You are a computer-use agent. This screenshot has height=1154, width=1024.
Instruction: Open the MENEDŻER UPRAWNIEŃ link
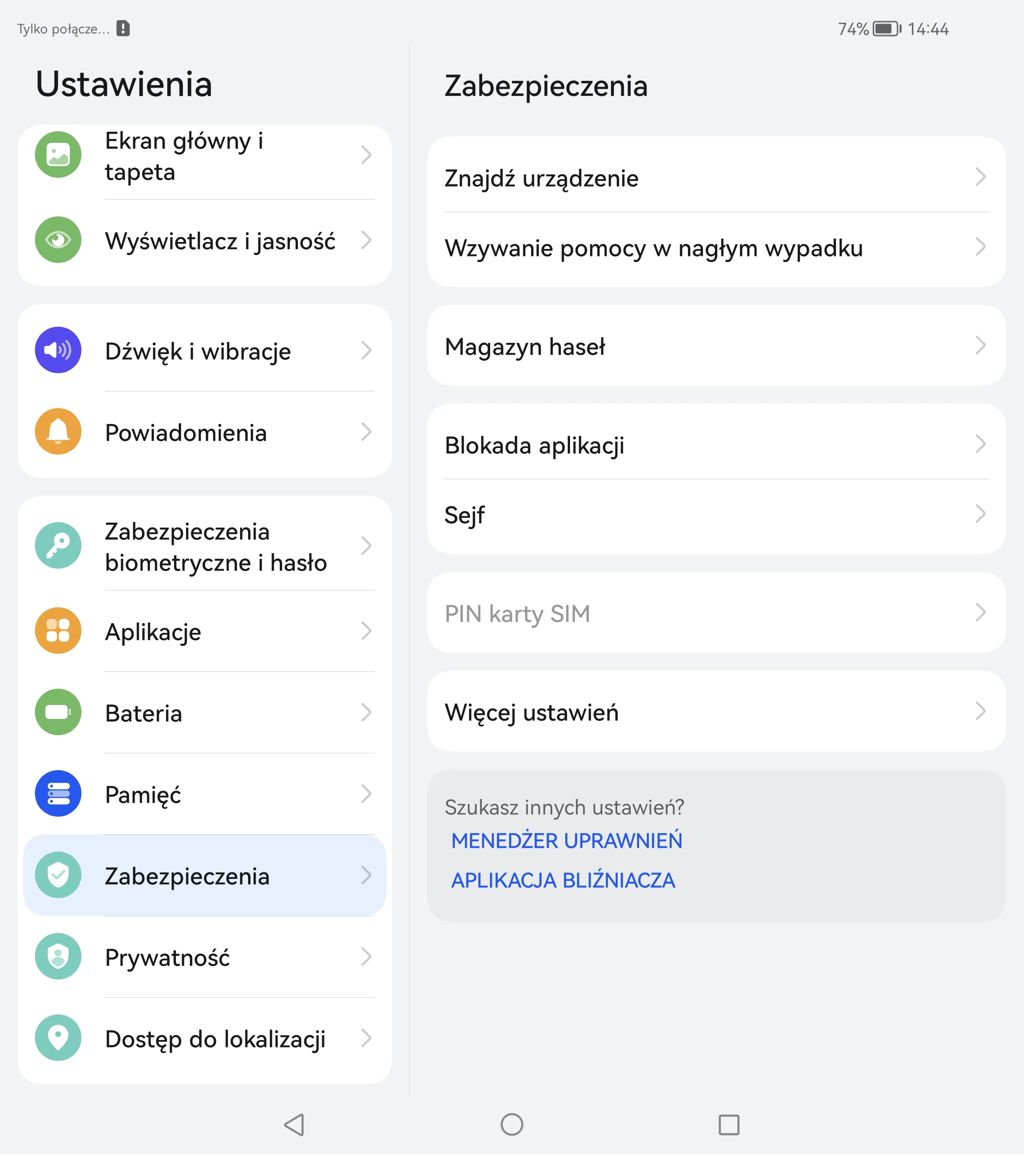click(566, 840)
